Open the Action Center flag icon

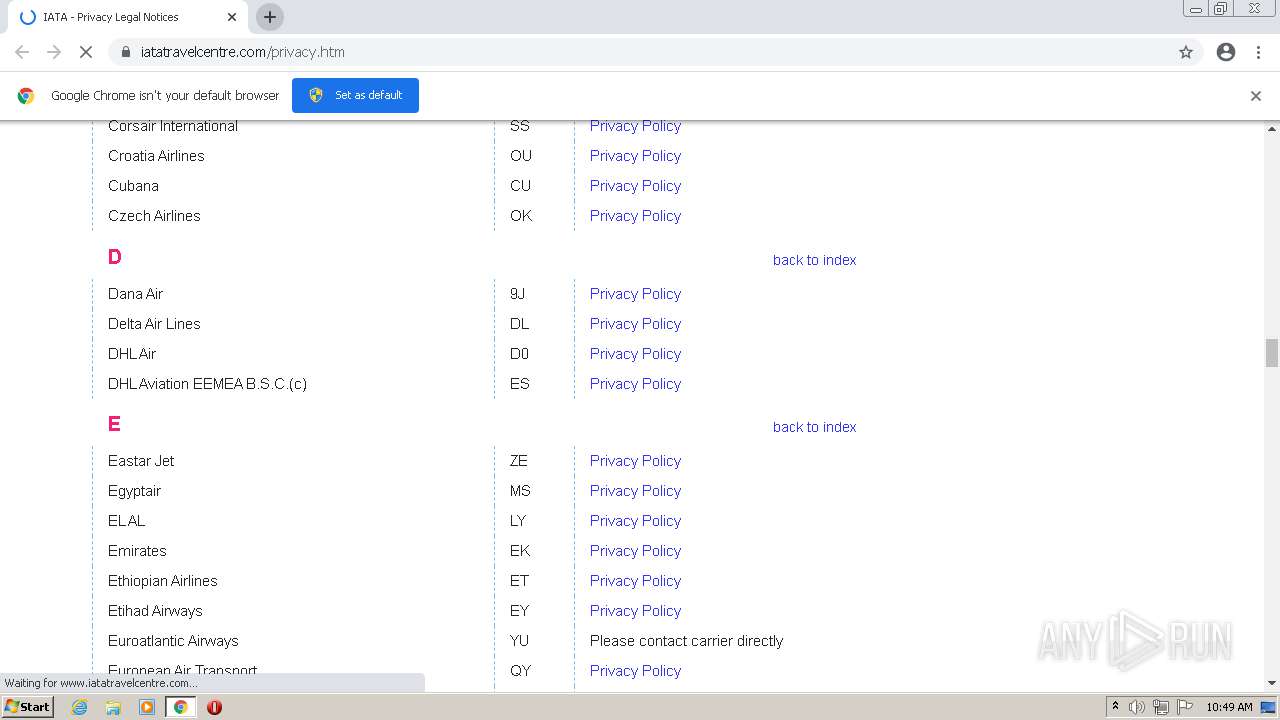coord(1184,707)
